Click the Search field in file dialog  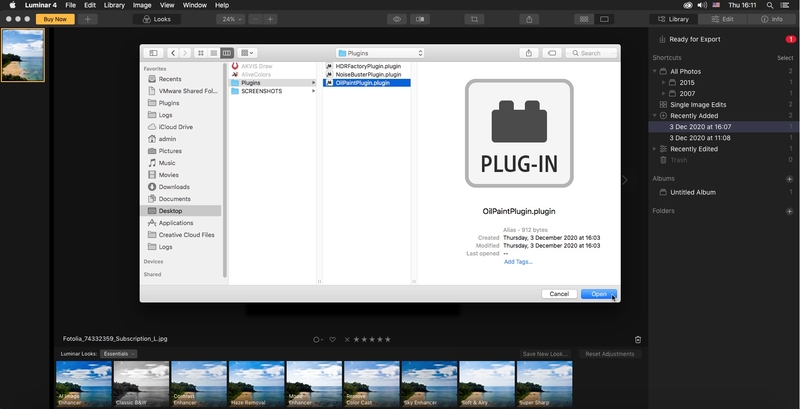tap(592, 53)
